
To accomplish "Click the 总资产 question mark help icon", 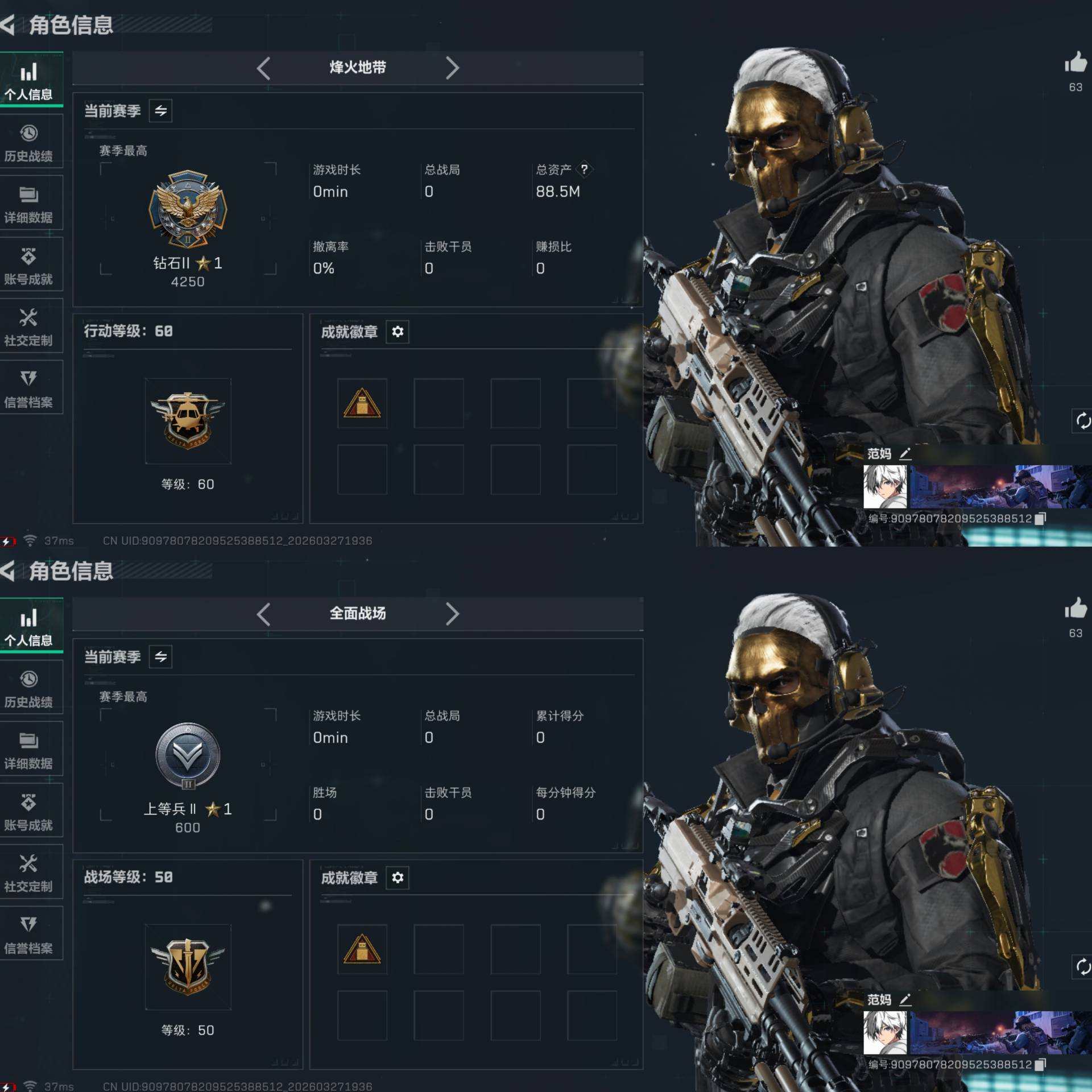I will point(584,169).
